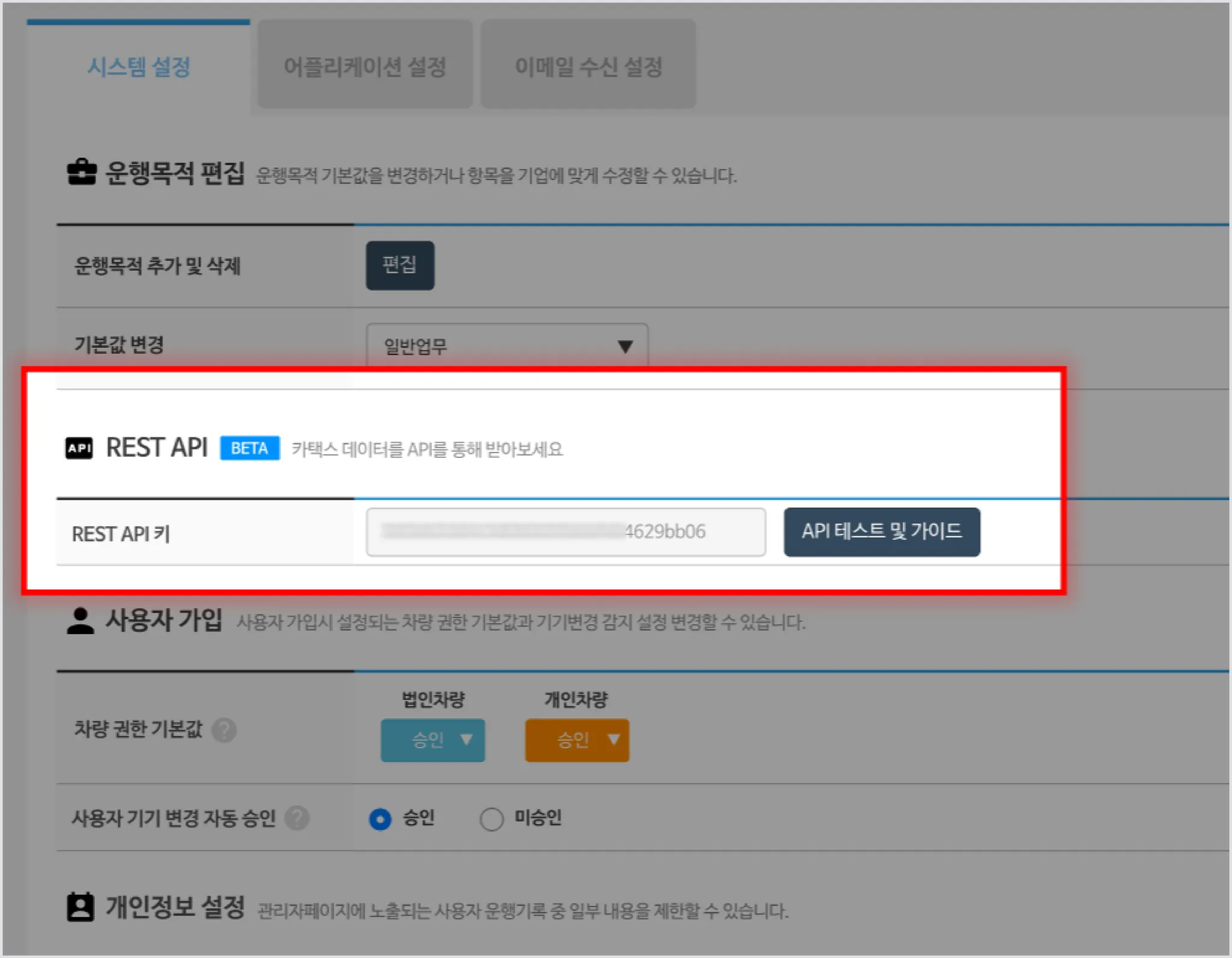This screenshot has width=1232, height=958.
Task: Click help icon next to 차량 권한 기본값
Action: click(224, 731)
